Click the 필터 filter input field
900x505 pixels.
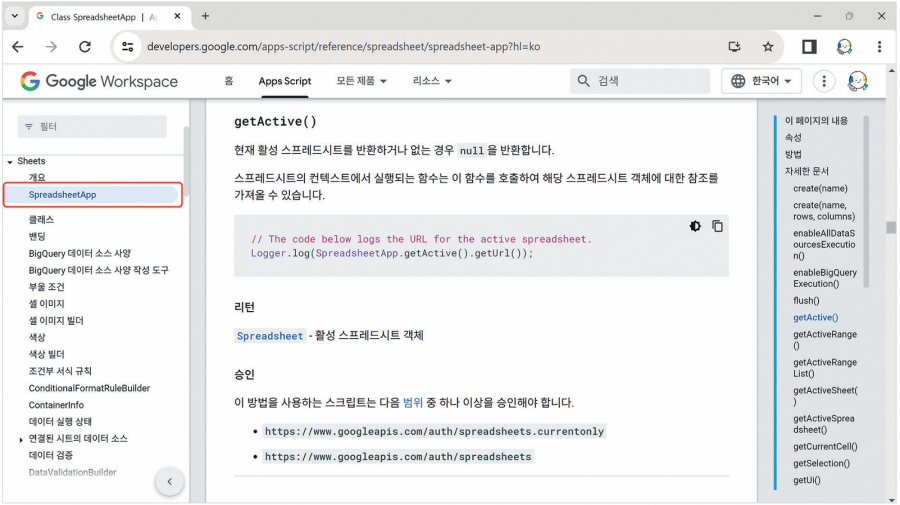pyautogui.click(x=92, y=126)
